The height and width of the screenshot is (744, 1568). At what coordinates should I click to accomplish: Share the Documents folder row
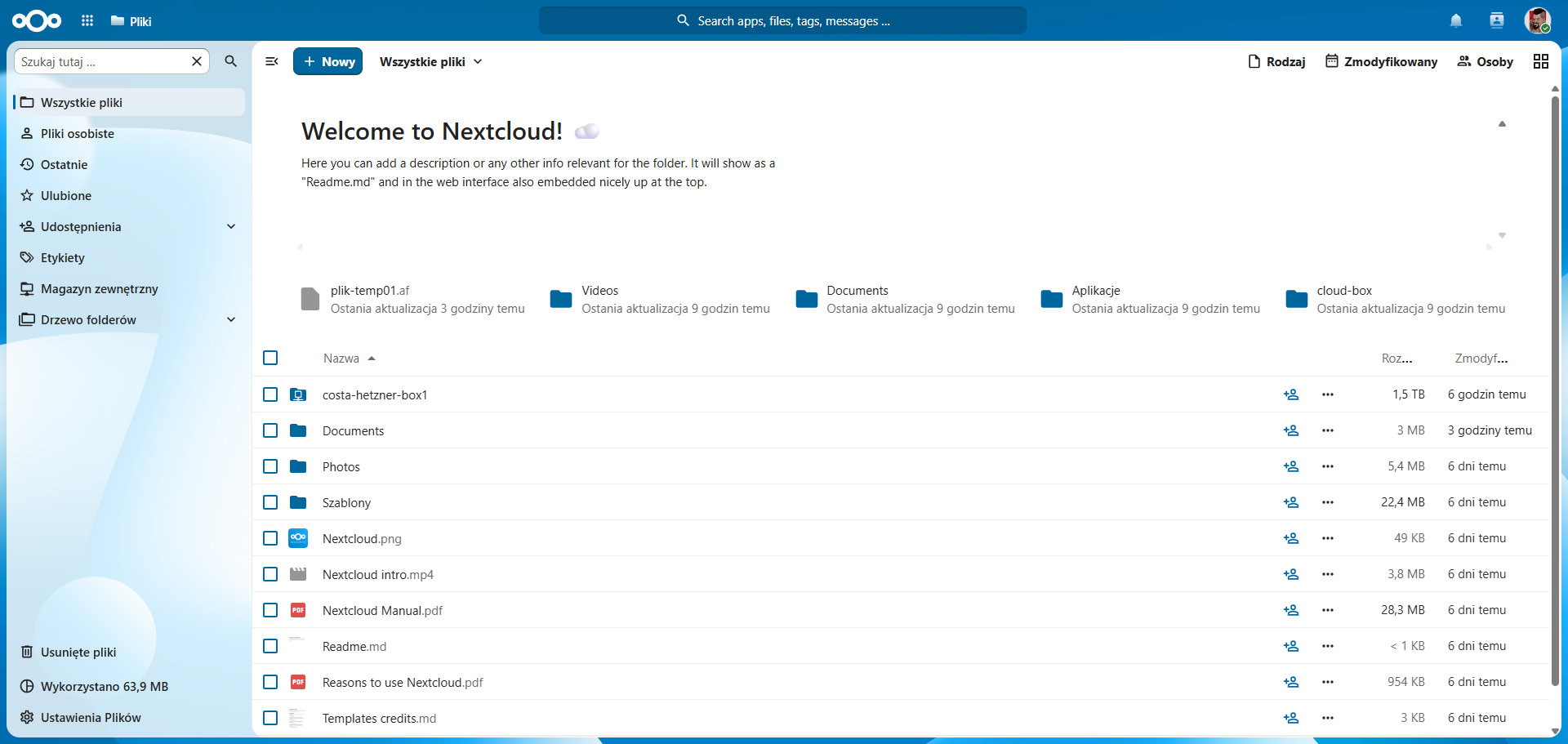(1291, 430)
